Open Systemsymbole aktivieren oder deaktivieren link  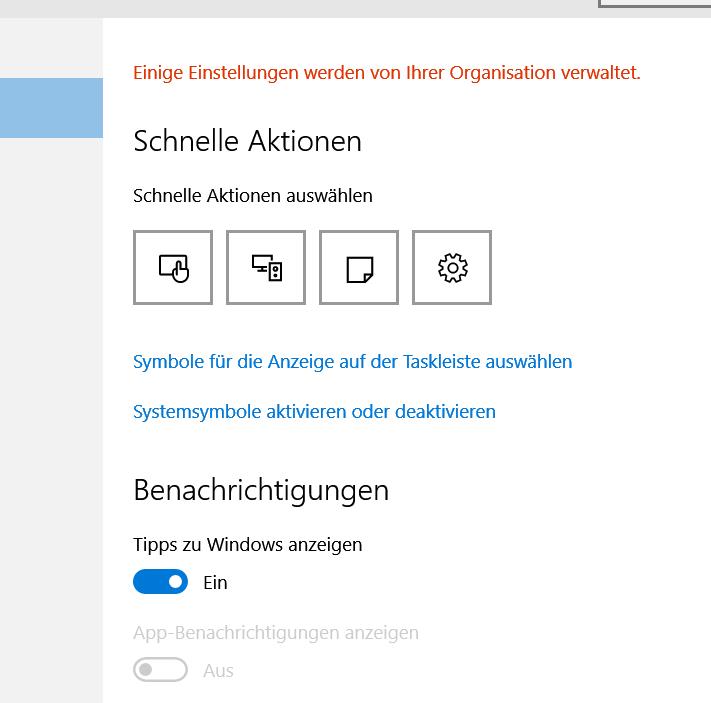pos(314,412)
